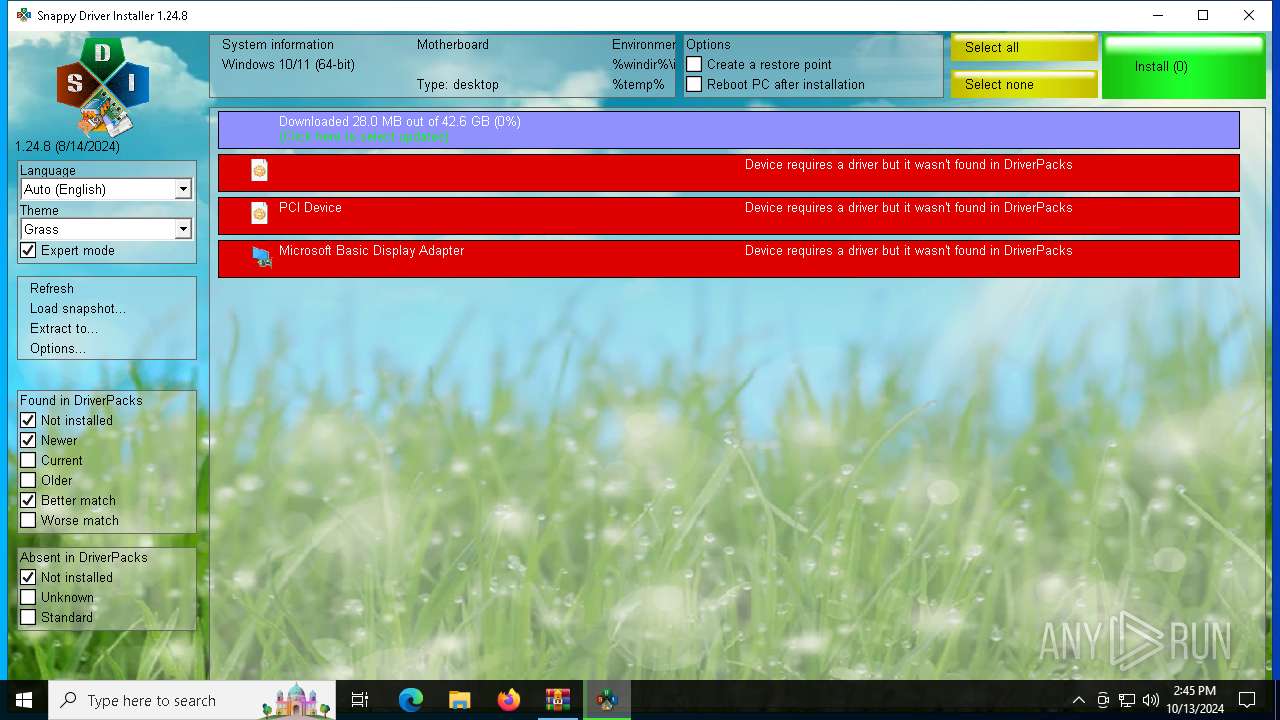Click the download progress bar
This screenshot has height=720, width=1280.
(x=729, y=130)
